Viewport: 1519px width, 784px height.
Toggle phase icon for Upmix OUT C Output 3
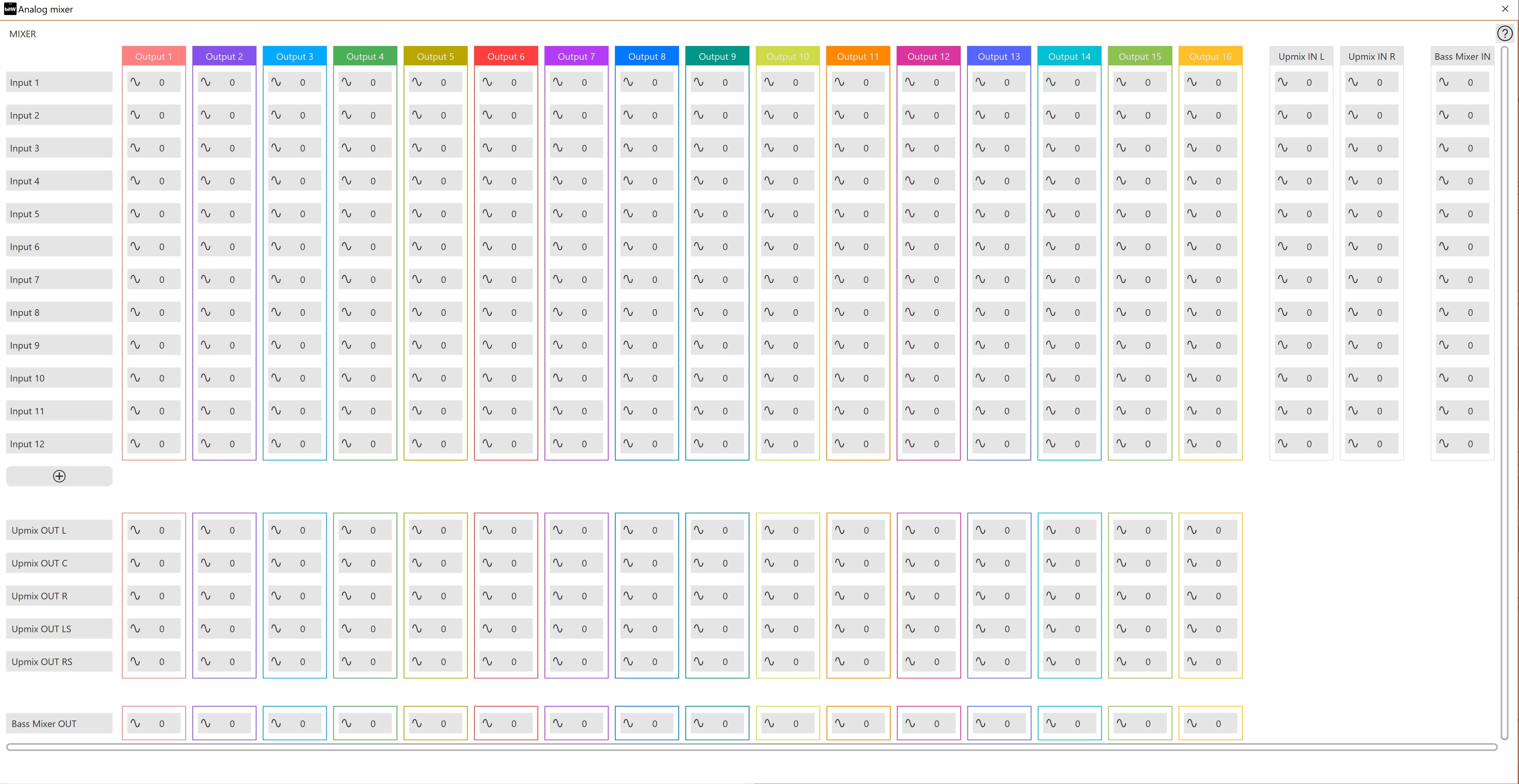pyautogui.click(x=276, y=563)
